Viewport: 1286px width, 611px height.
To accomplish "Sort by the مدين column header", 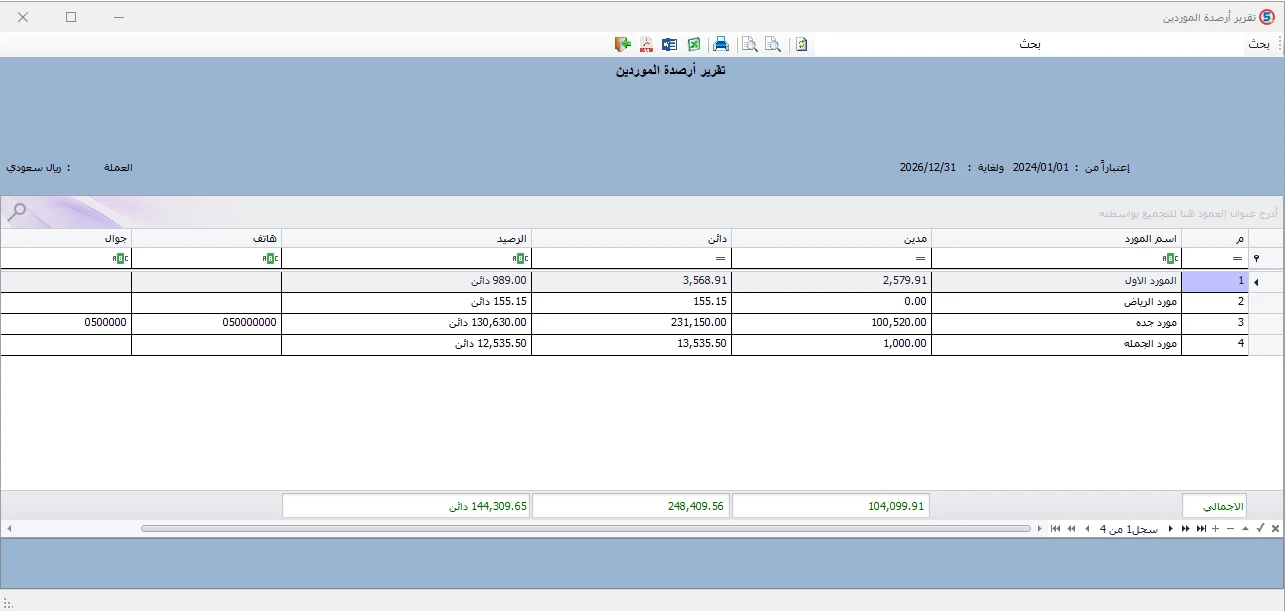I will (831, 238).
